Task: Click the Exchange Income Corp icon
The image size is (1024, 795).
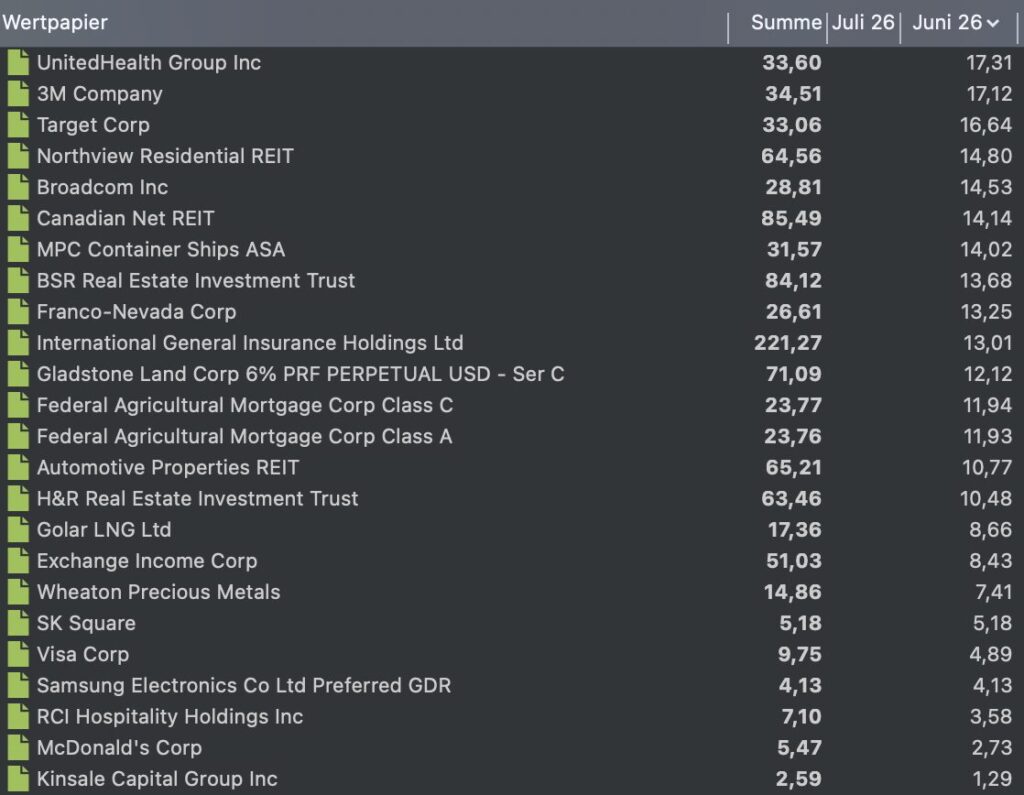Action: [18, 561]
